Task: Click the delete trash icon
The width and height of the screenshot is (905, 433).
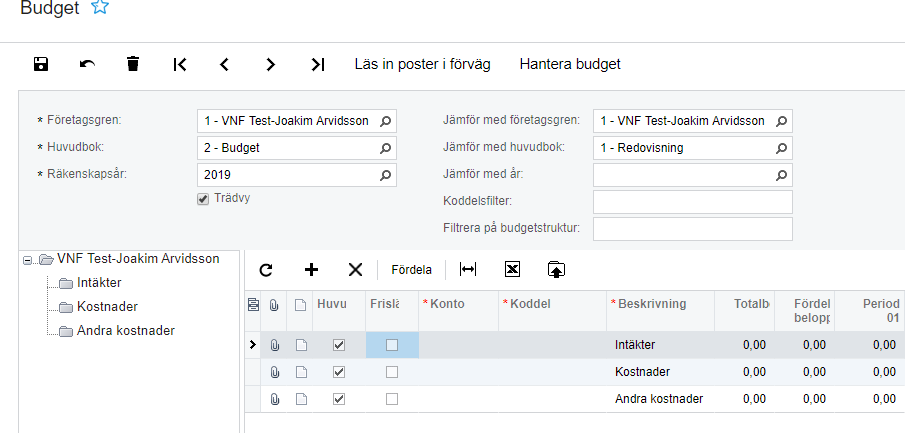Action: click(133, 64)
